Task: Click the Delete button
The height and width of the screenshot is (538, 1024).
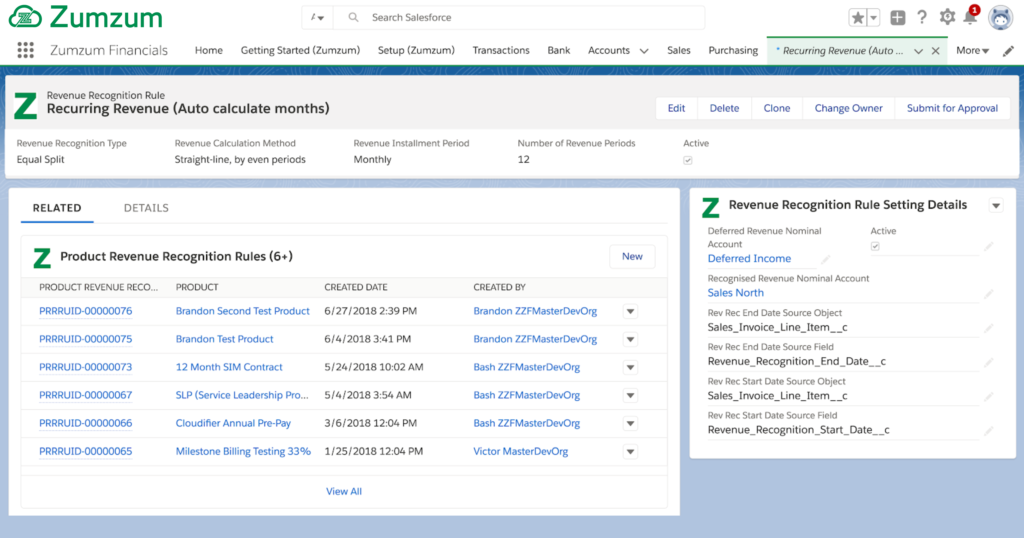Action: (724, 108)
